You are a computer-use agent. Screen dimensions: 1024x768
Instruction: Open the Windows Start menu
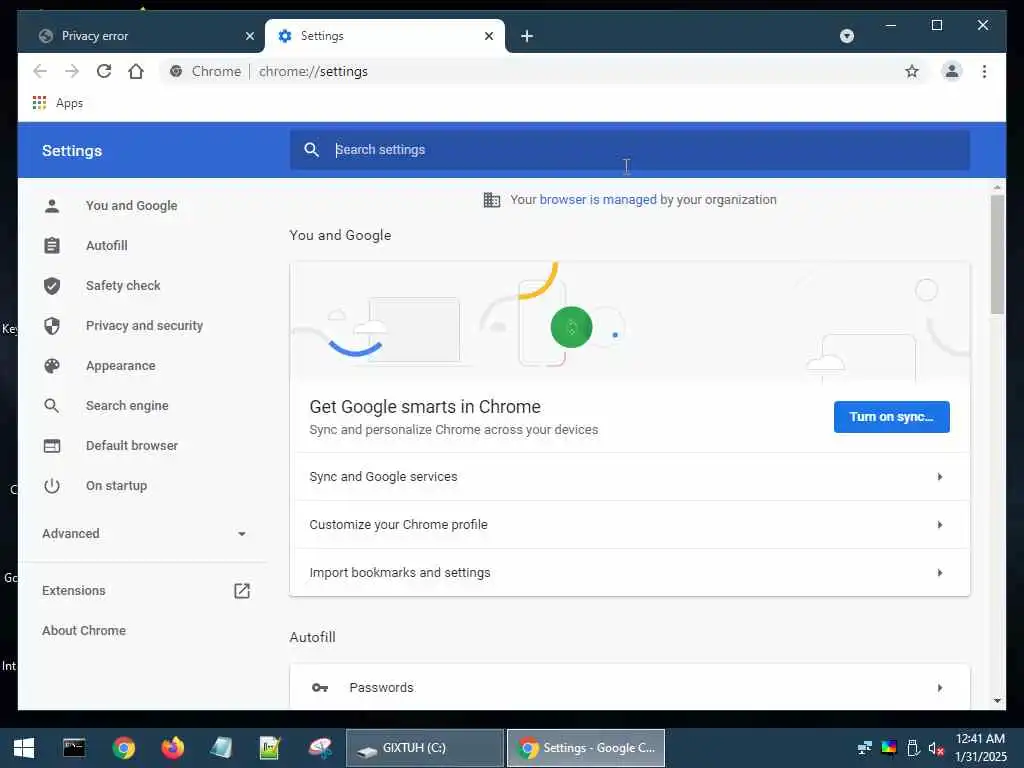[24, 748]
